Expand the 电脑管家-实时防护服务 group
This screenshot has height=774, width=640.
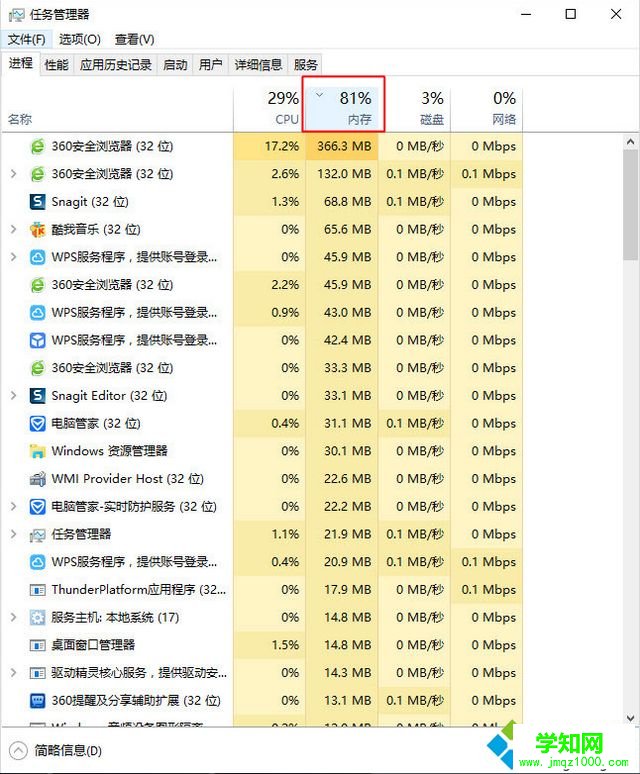pos(14,506)
